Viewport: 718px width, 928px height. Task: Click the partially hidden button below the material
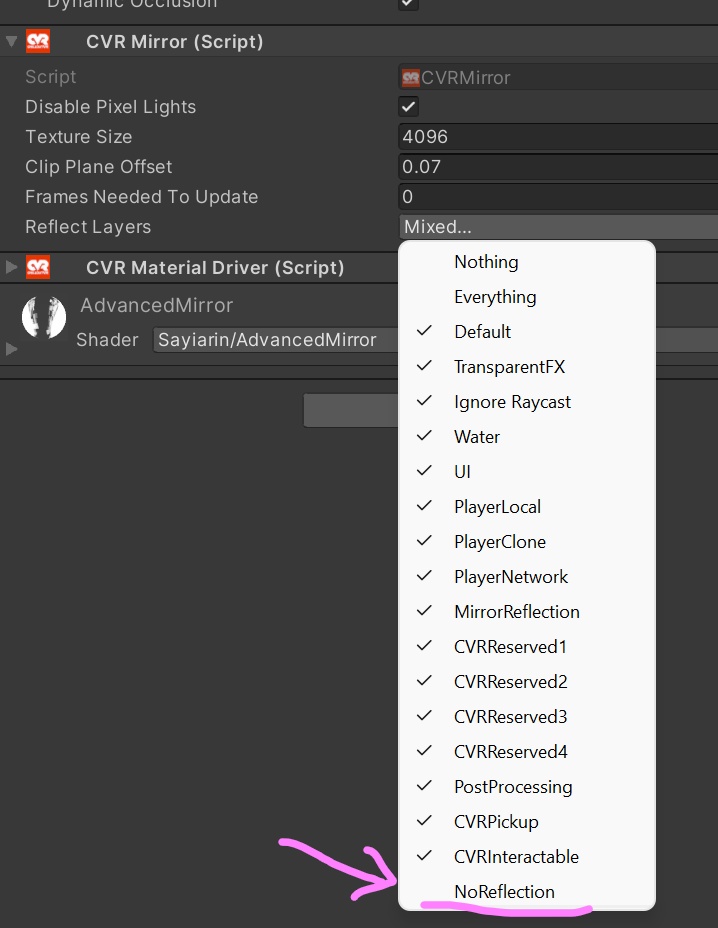pyautogui.click(x=351, y=410)
